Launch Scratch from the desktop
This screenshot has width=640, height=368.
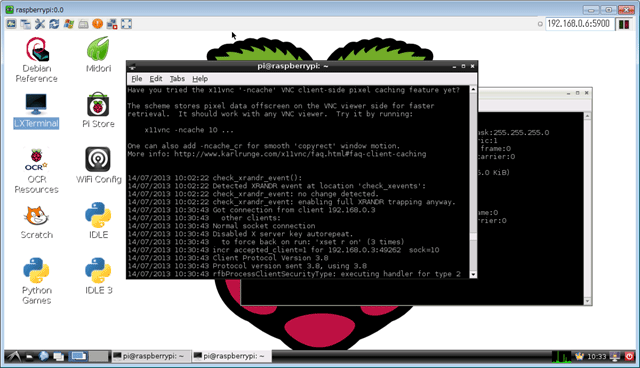point(36,222)
